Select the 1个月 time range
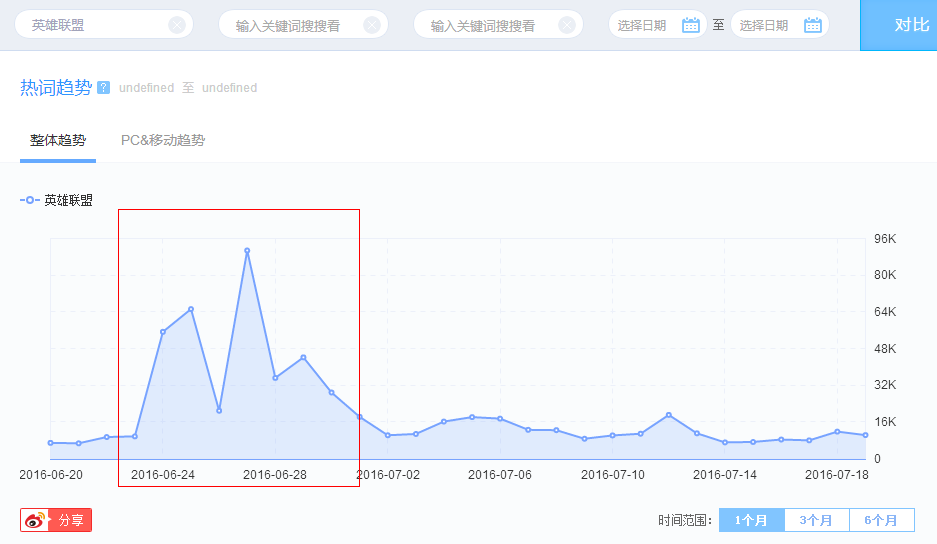The width and height of the screenshot is (937, 544). tap(751, 520)
